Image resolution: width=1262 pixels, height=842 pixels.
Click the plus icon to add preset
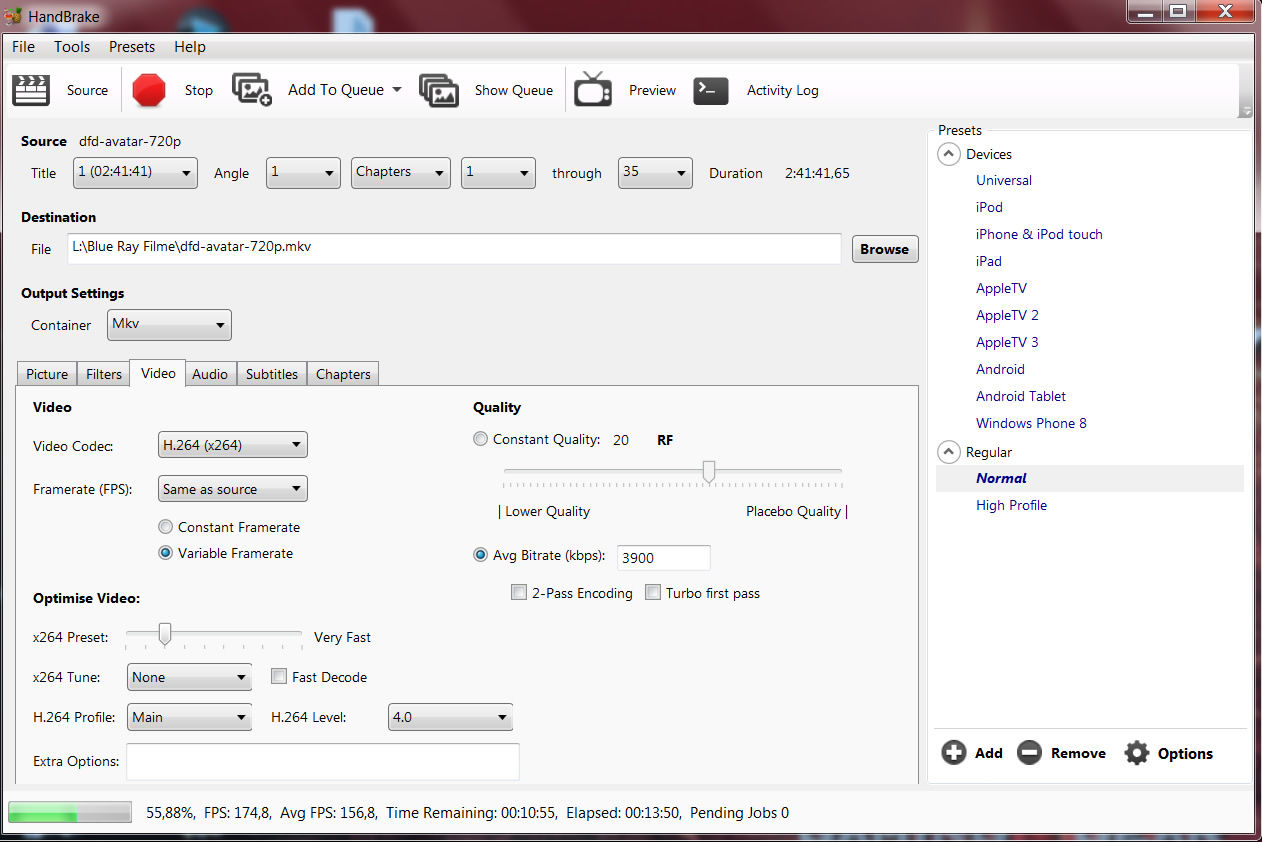click(x=954, y=753)
